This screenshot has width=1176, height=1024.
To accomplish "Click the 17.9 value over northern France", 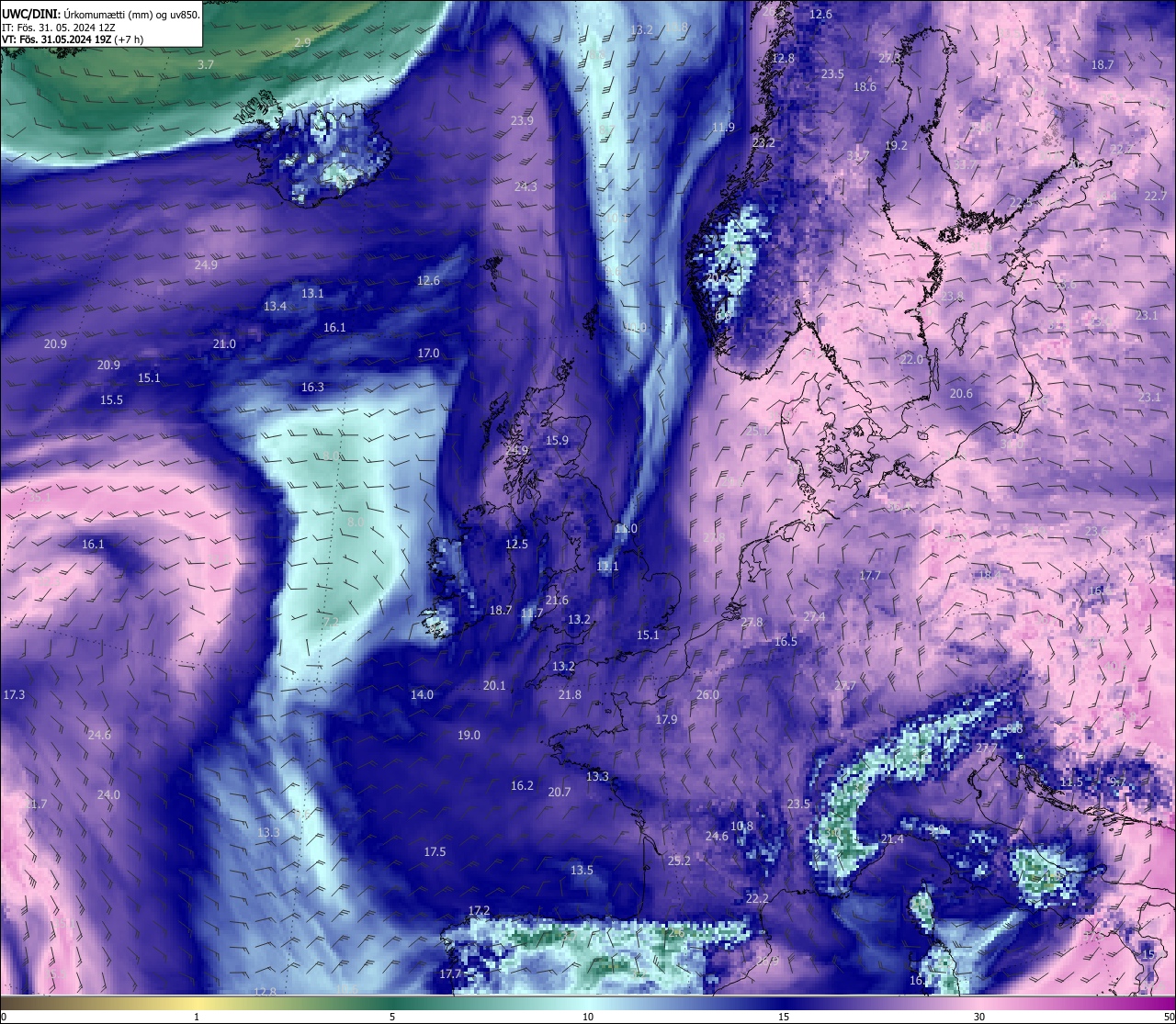I will pos(666,719).
